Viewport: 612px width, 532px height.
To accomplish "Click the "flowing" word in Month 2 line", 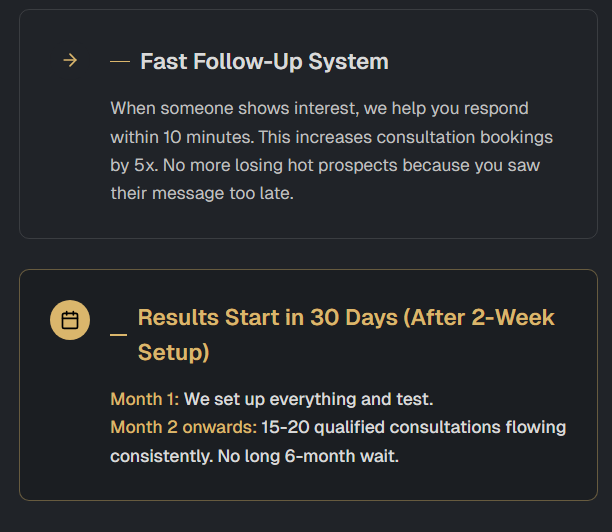I will tap(539, 428).
